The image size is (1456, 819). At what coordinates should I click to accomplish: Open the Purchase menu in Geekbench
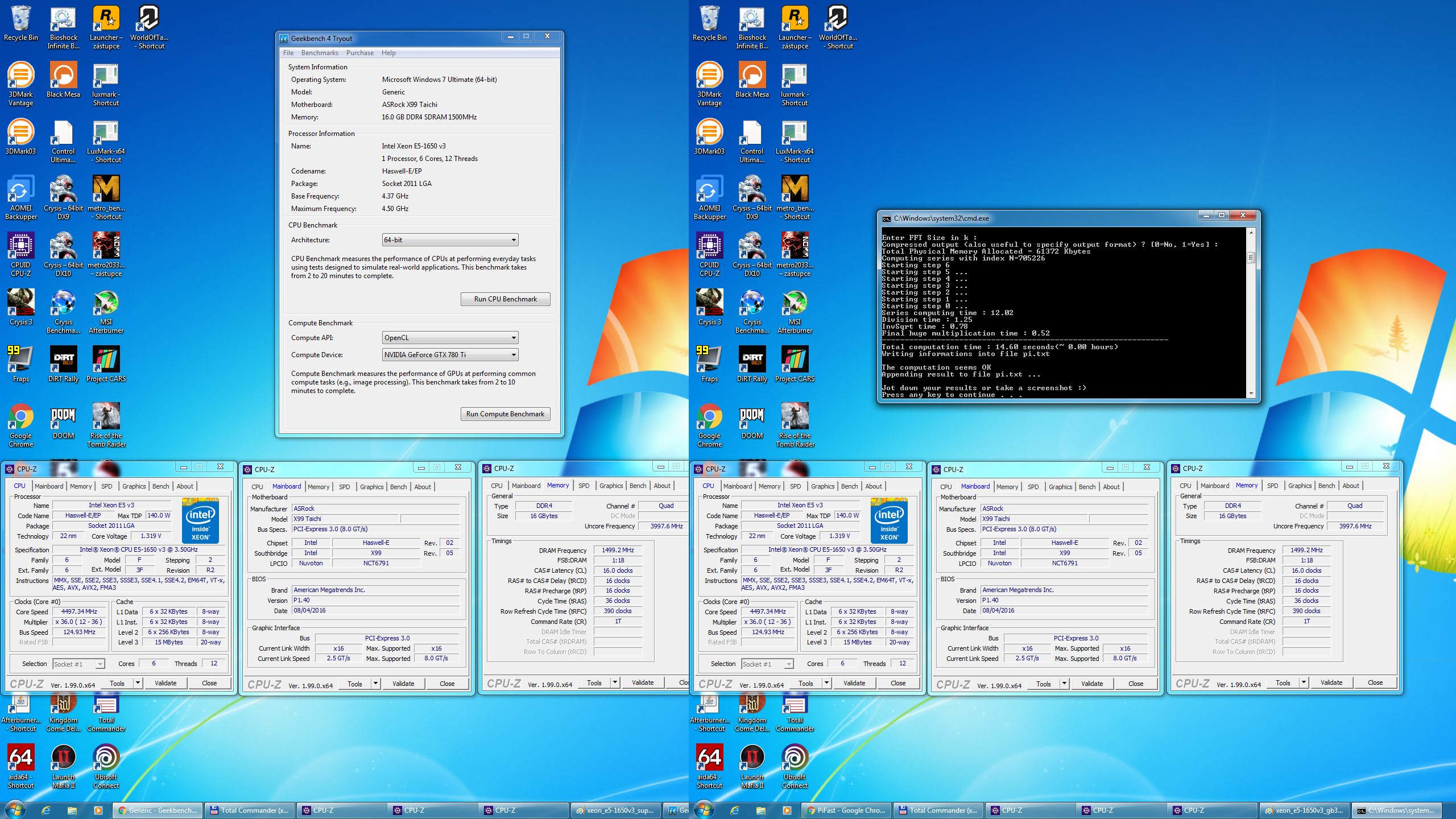(360, 53)
